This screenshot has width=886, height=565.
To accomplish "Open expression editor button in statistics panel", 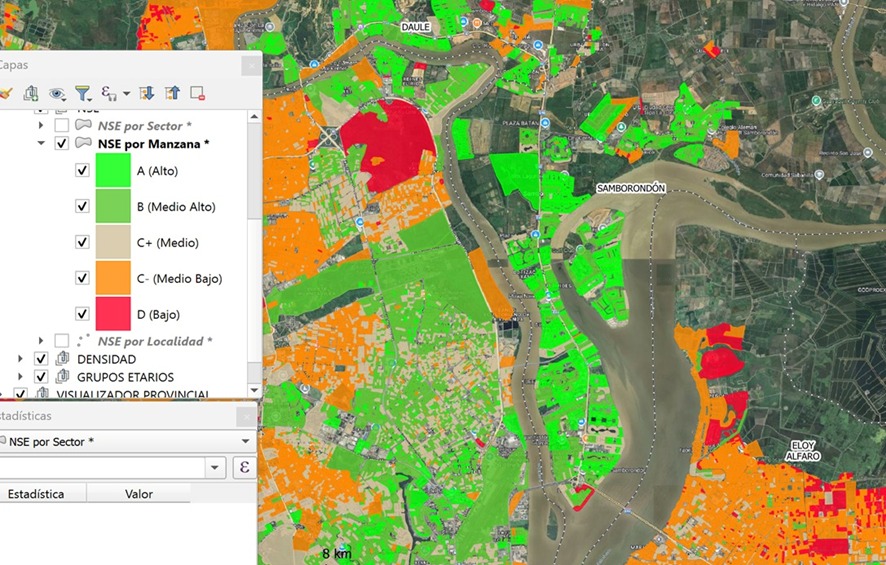I will pos(244,467).
